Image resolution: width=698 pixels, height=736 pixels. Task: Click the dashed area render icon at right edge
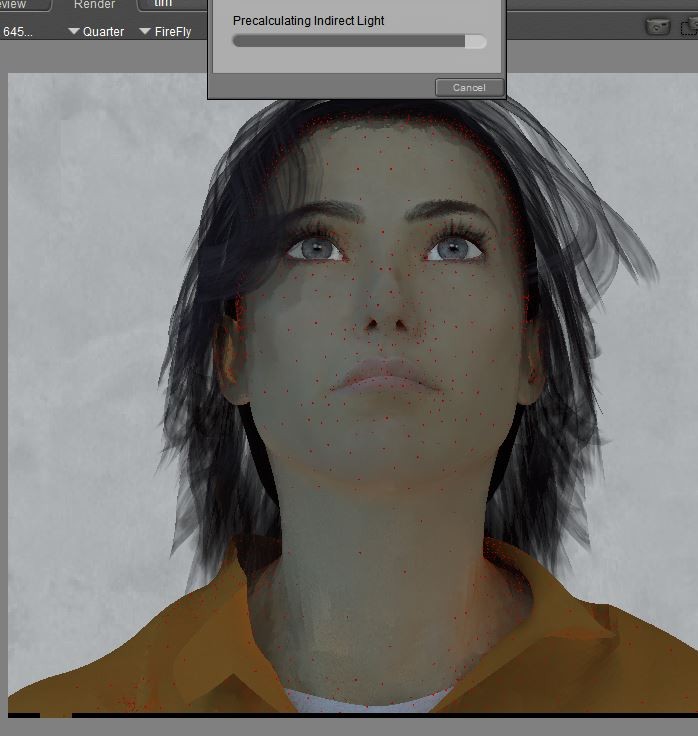691,27
